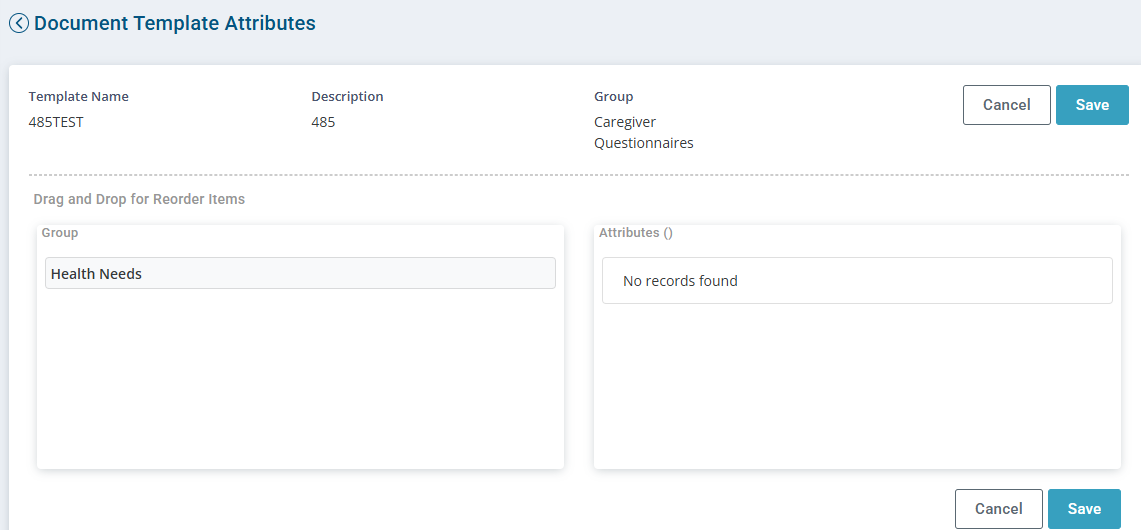The width and height of the screenshot is (1141, 530).
Task: Click the No records found row
Action: (856, 280)
